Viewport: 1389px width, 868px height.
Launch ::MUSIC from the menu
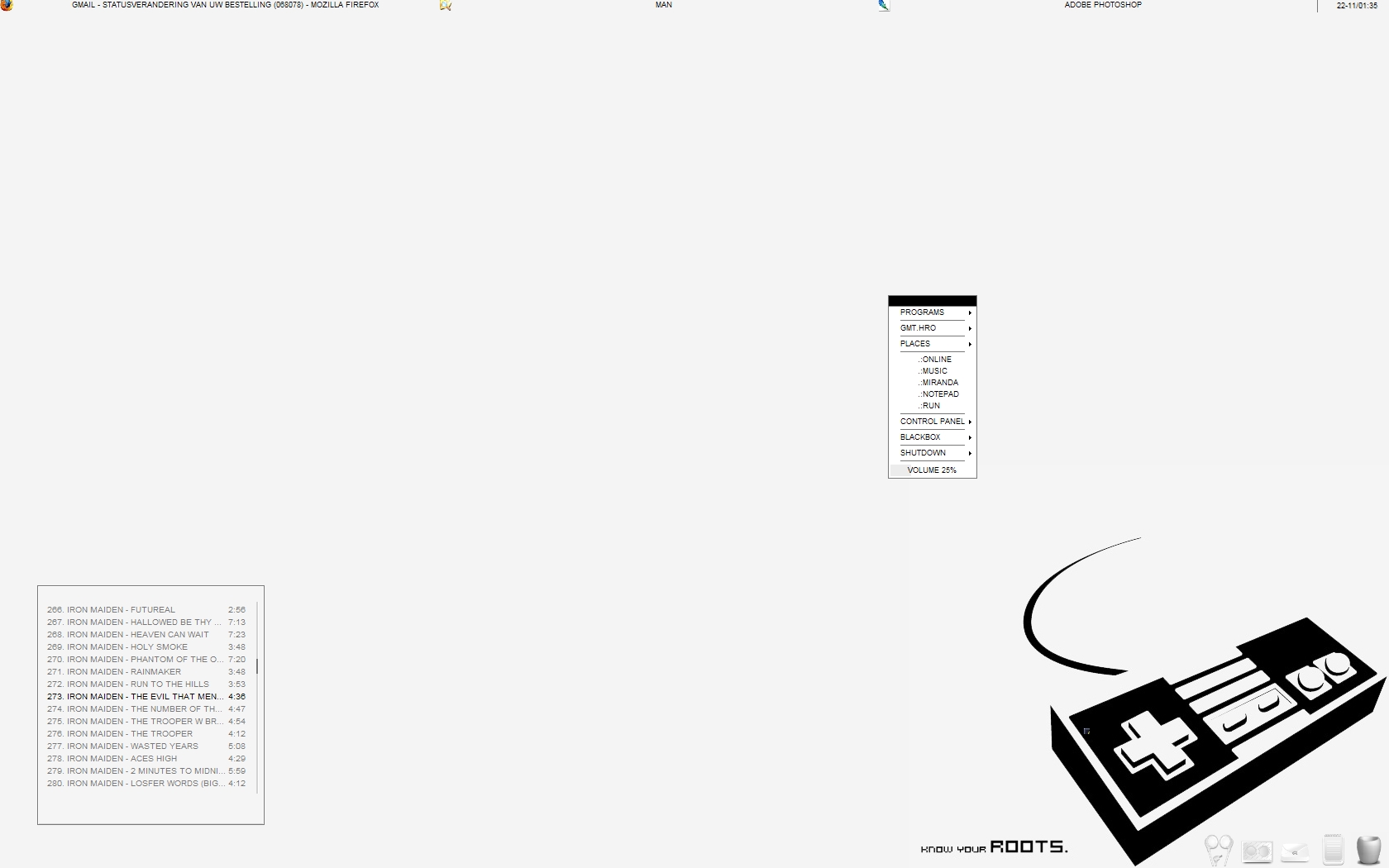(933, 371)
